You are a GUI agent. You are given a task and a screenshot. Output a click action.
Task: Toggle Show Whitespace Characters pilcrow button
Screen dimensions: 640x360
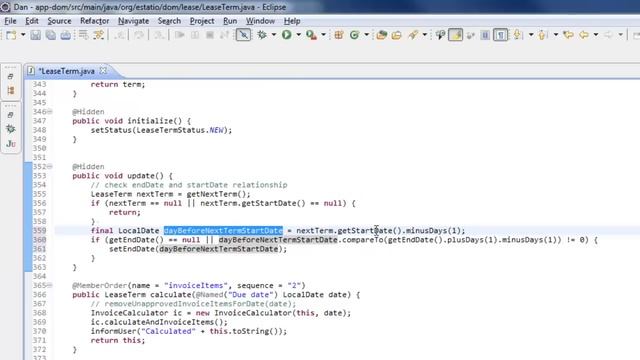pos(500,35)
